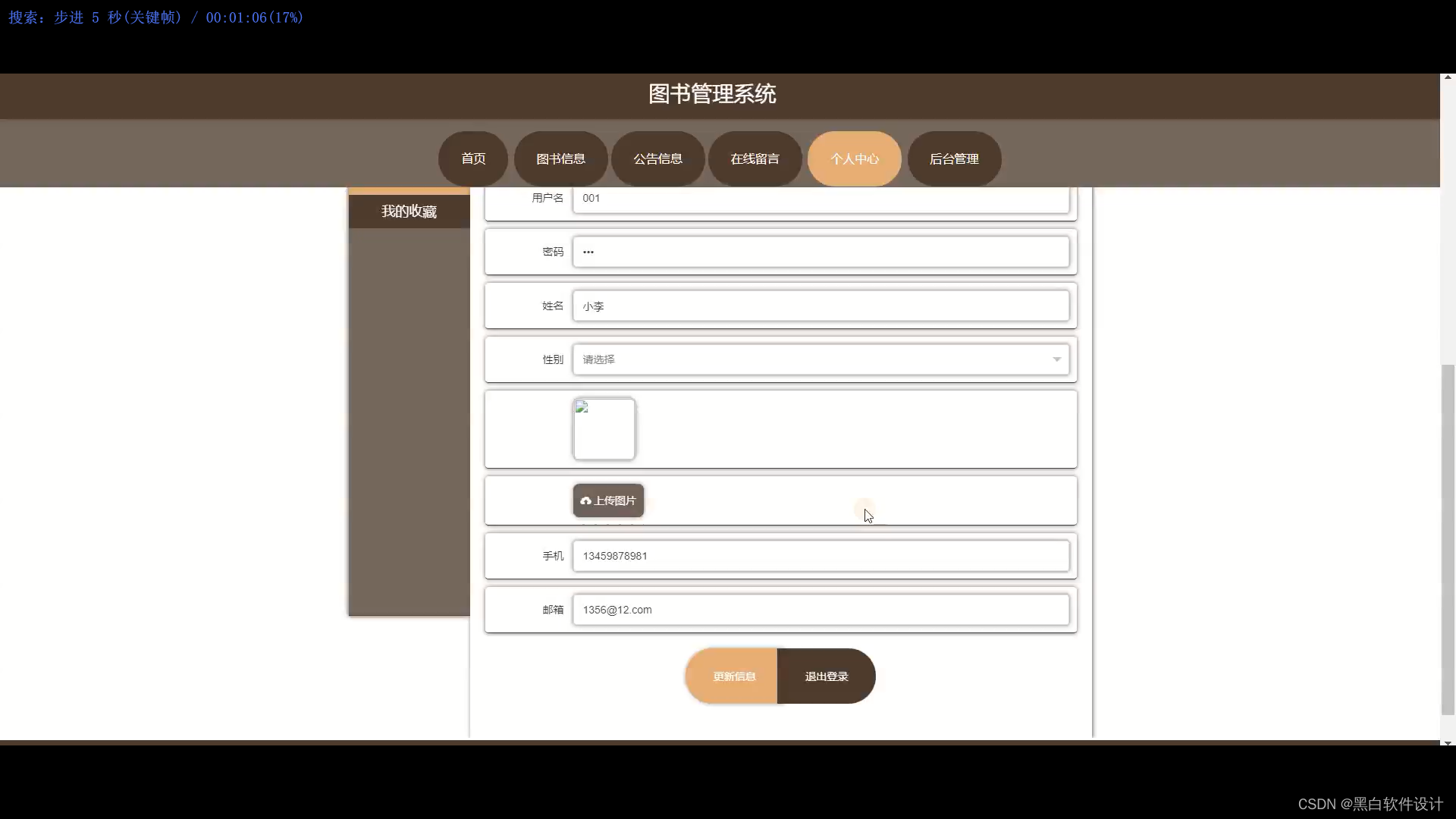This screenshot has height=819, width=1456.
Task: Click the broken avatar image thumbnail
Action: click(604, 429)
